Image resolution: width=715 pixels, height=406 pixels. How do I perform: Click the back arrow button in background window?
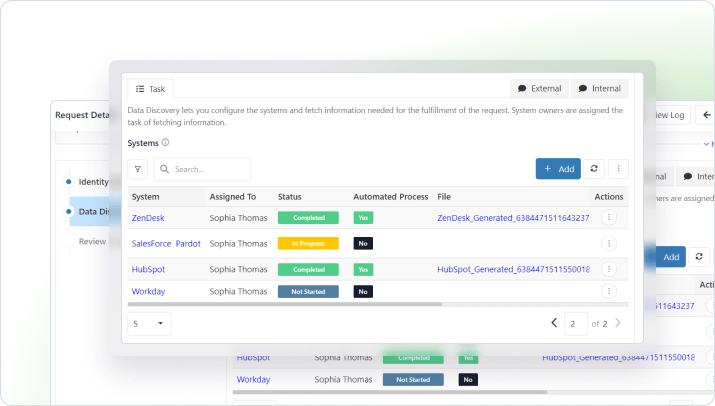tap(705, 115)
